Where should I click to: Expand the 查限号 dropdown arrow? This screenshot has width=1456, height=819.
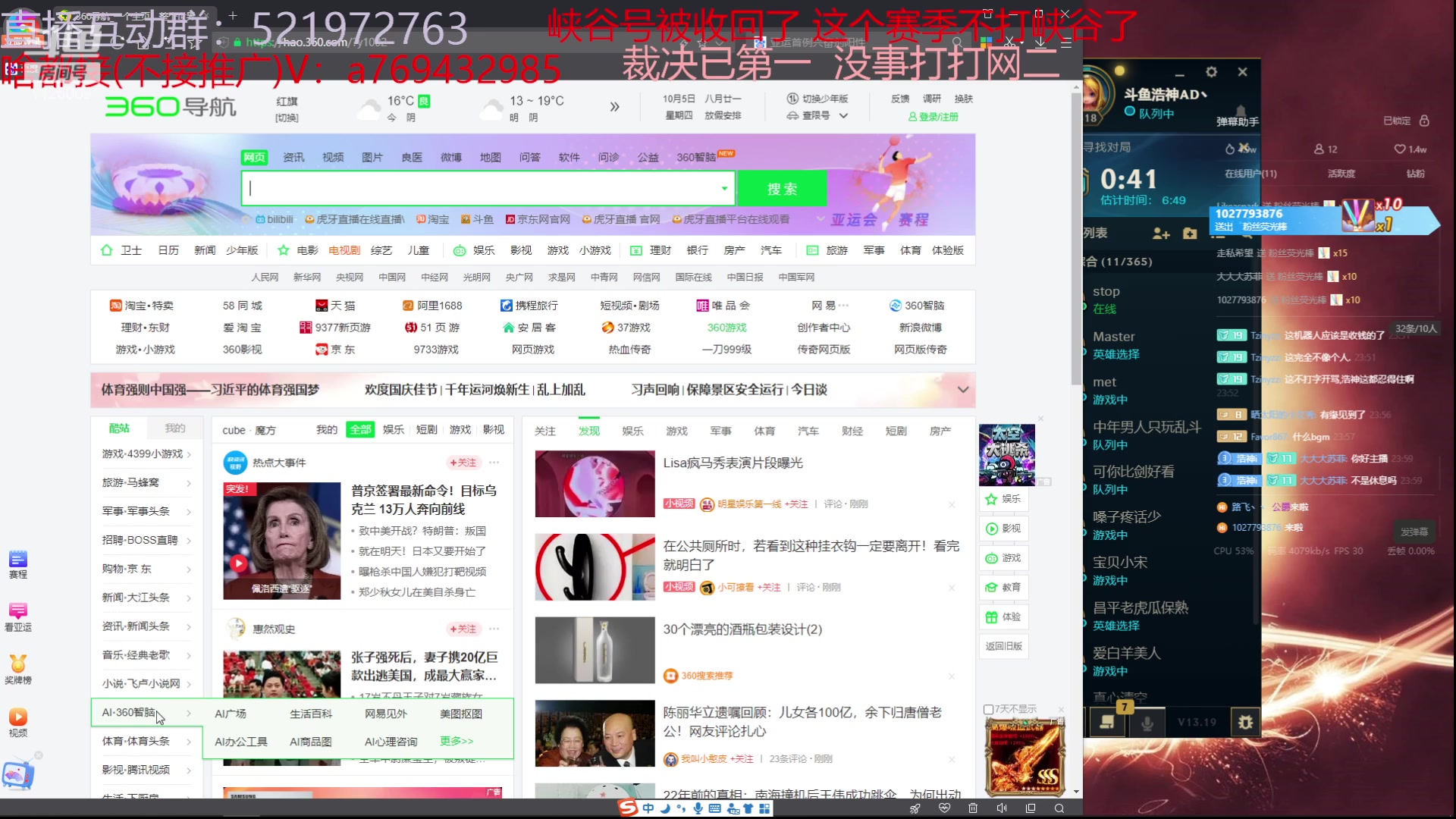pos(843,116)
